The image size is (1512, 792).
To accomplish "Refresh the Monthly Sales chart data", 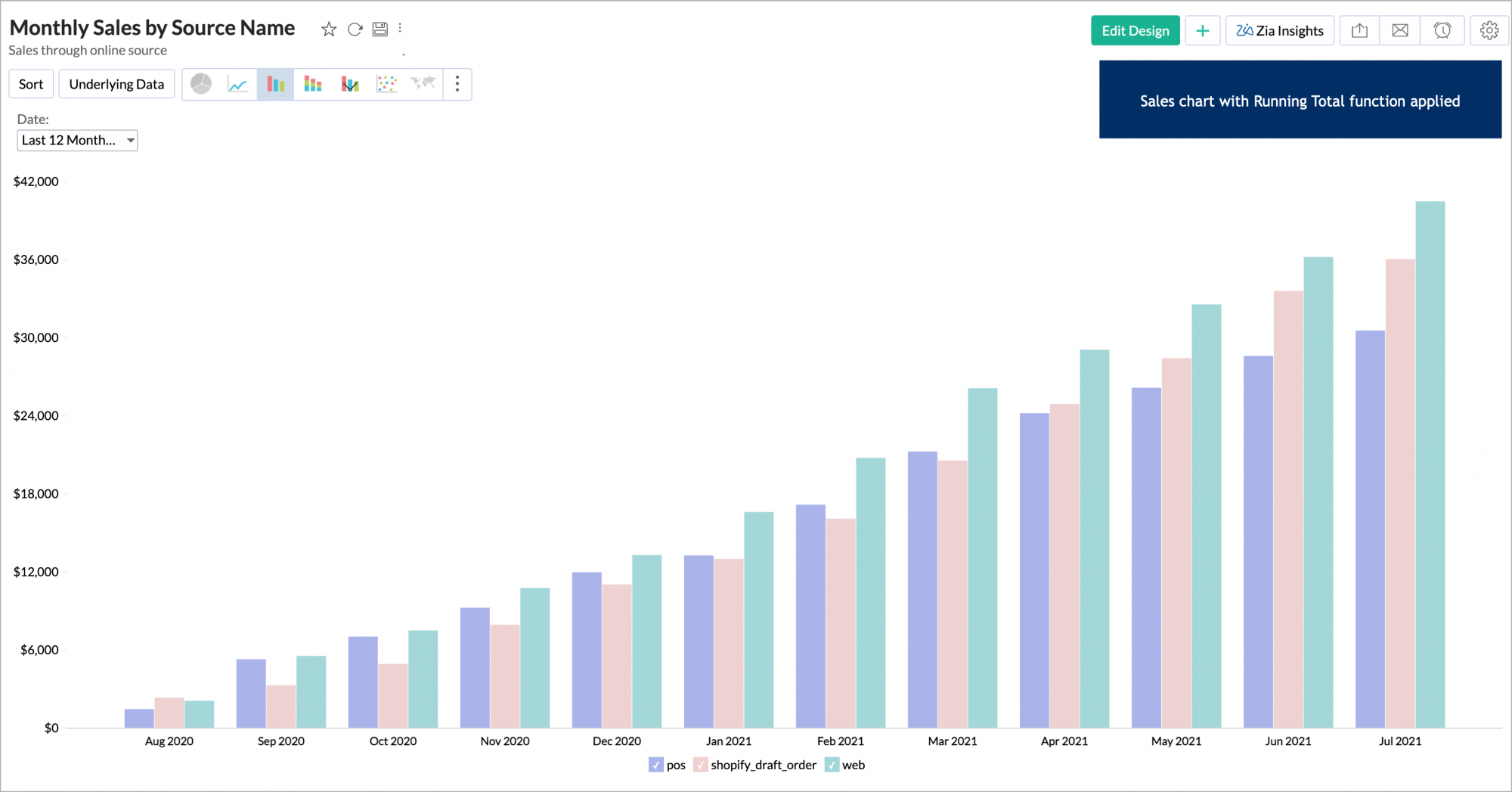I will pos(355,29).
